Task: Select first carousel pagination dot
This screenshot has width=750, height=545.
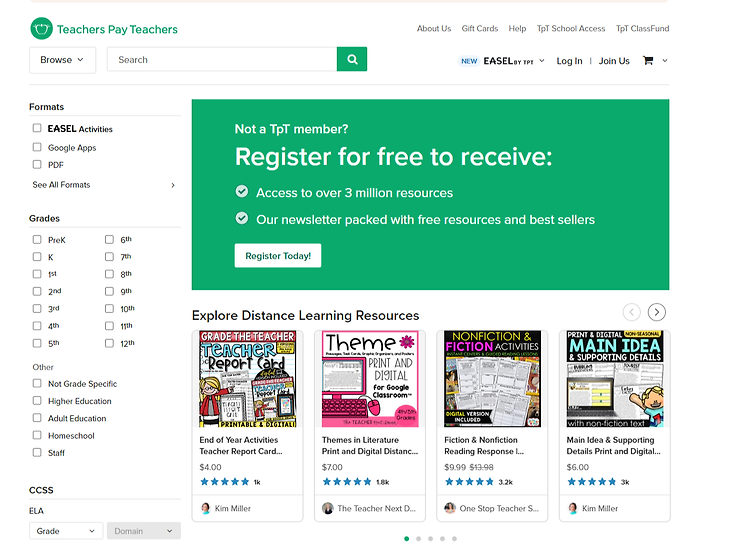Action: click(x=407, y=539)
